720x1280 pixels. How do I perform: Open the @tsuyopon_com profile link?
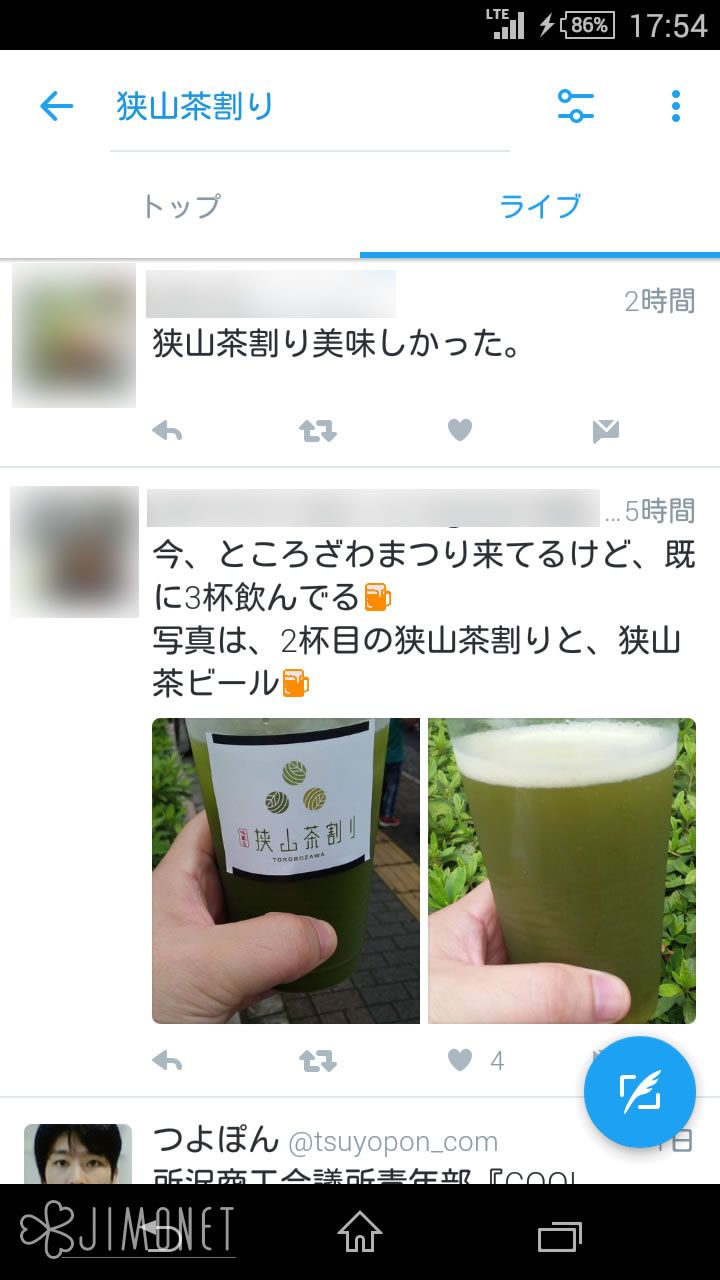[x=393, y=1142]
